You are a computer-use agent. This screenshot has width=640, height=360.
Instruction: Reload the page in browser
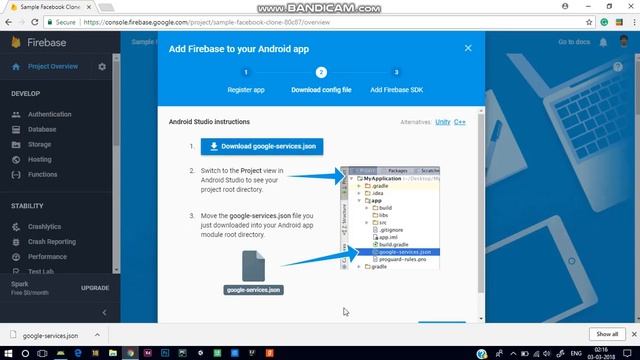pyautogui.click(x=35, y=22)
